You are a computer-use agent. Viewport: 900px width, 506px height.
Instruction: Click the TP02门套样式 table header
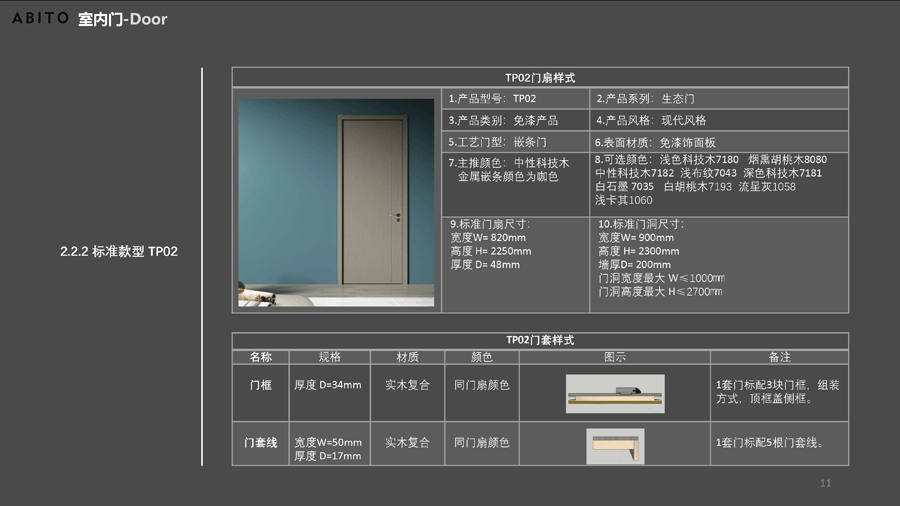540,340
